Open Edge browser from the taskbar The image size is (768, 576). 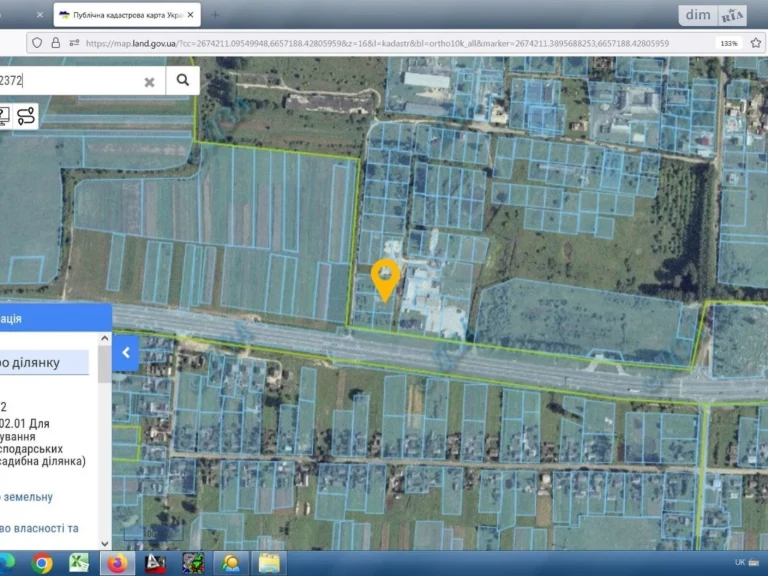7,563
